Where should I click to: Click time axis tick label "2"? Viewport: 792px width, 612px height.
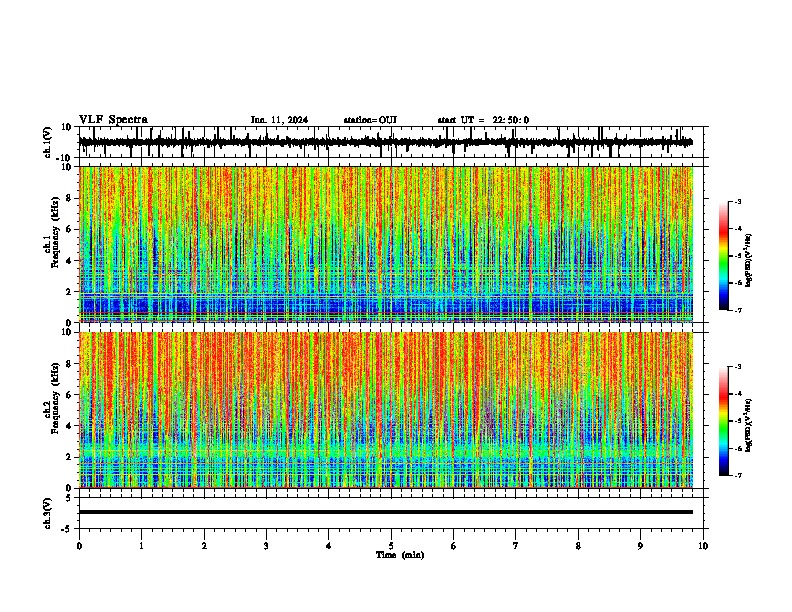[x=204, y=546]
